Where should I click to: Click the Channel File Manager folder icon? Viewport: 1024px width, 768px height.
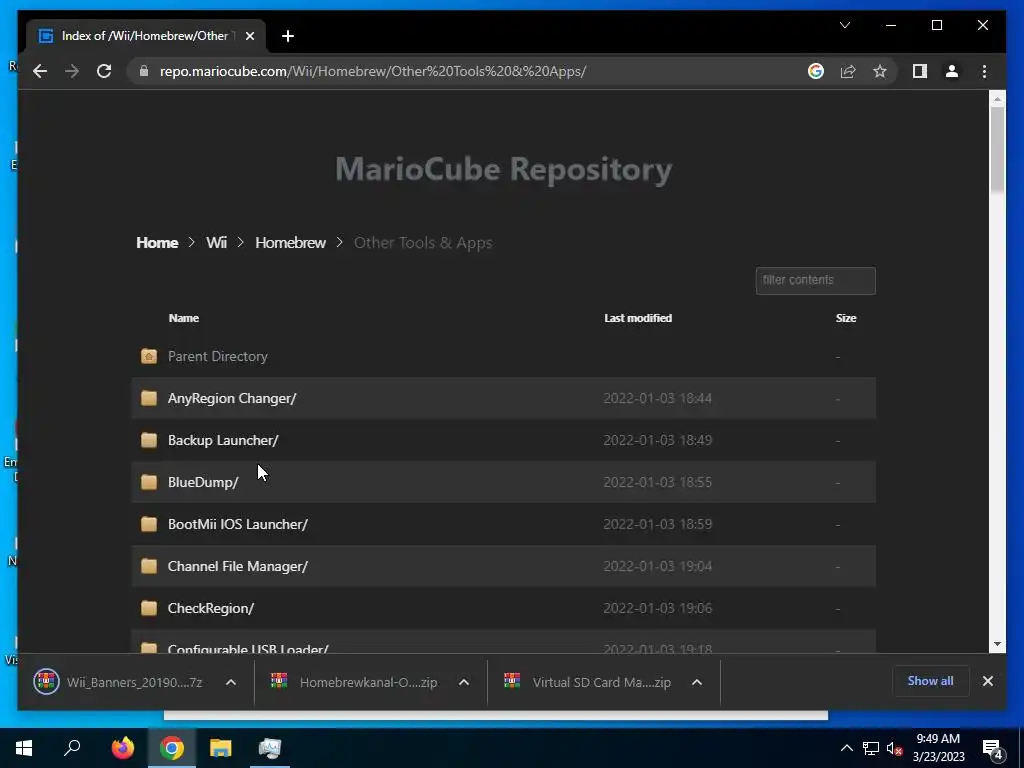click(149, 566)
